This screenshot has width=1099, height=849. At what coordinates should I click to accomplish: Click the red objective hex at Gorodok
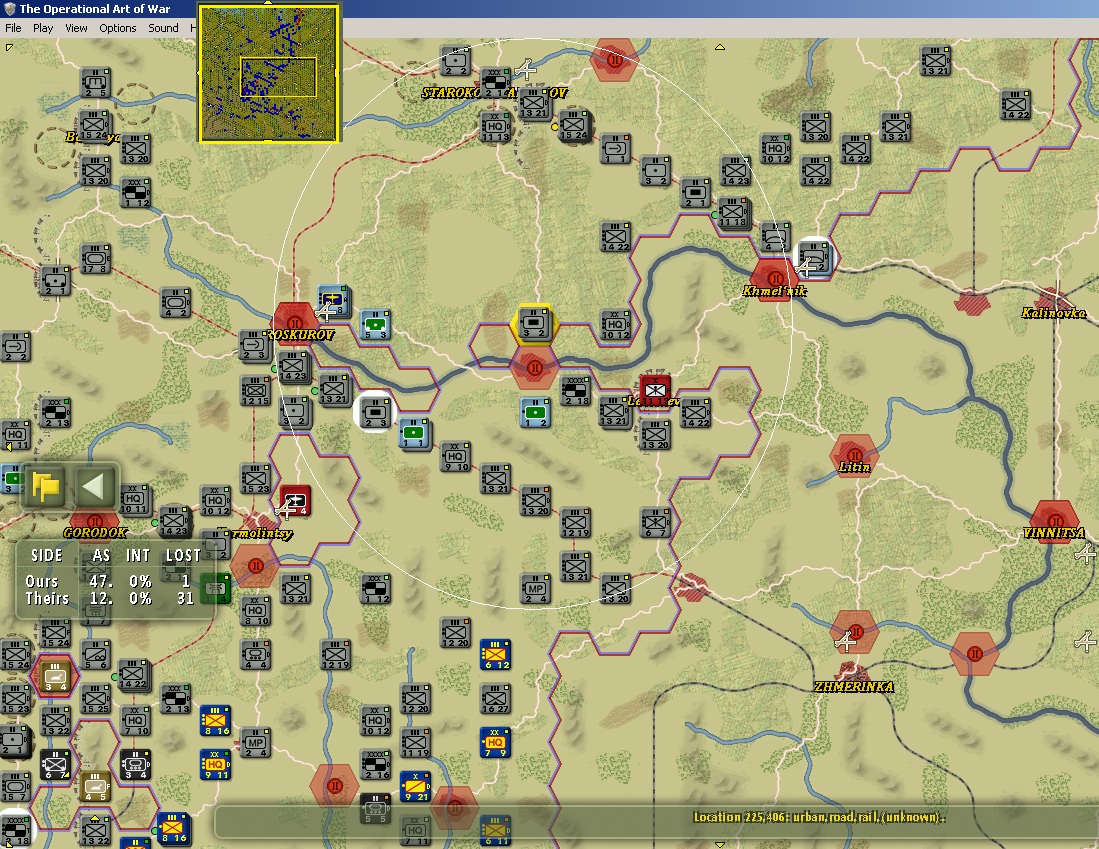(95, 521)
